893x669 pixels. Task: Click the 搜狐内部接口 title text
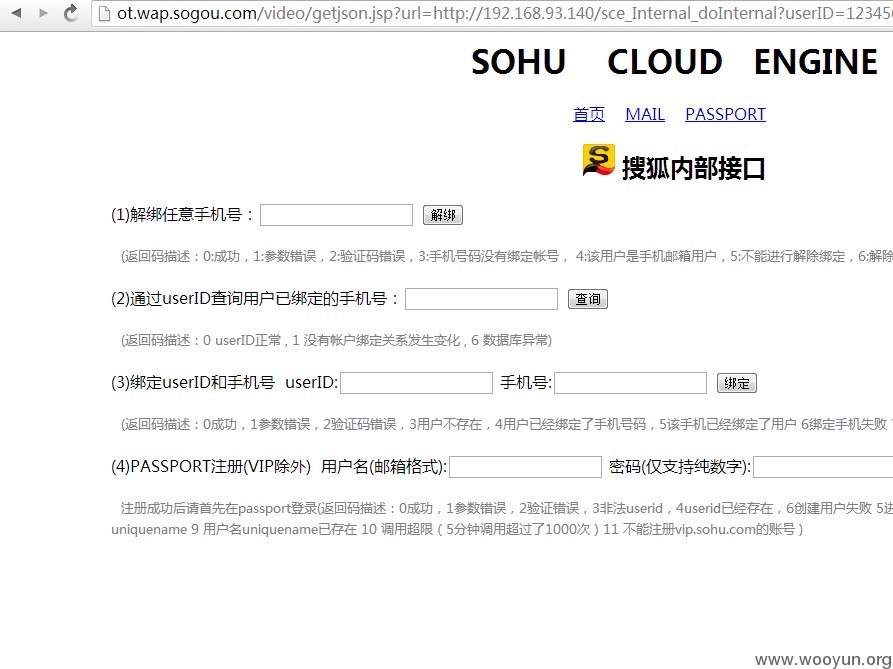(693, 169)
